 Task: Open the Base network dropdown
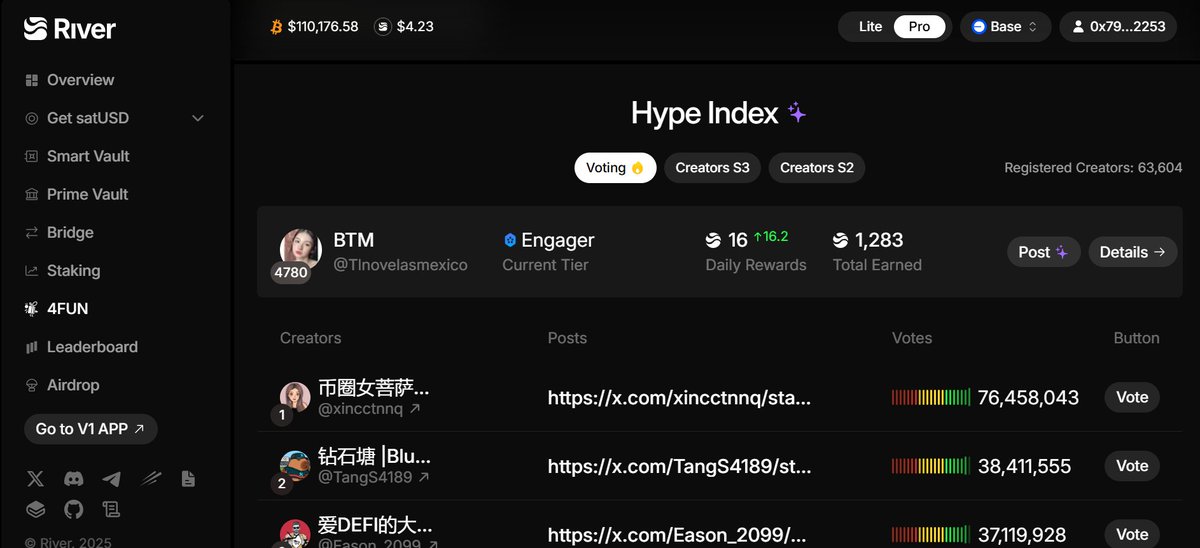1005,27
